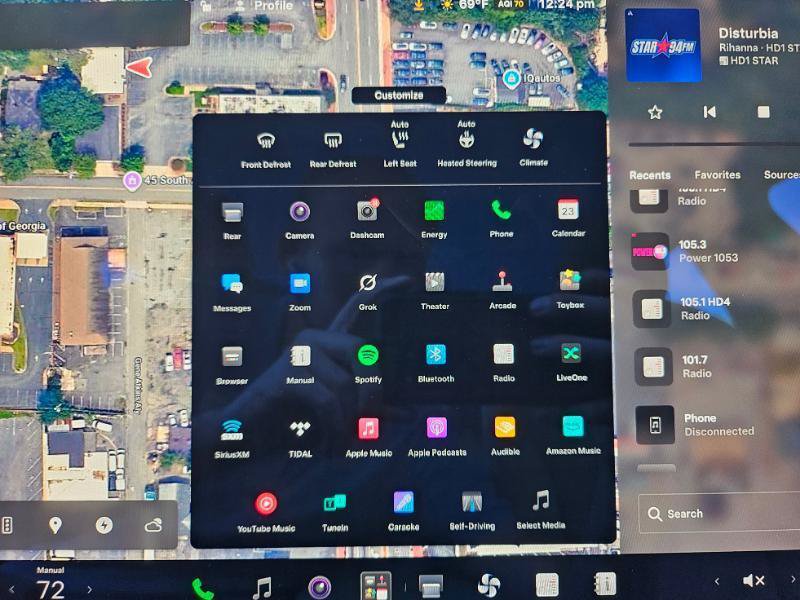Lower the cabin temperature with the left chevron

click(12, 590)
